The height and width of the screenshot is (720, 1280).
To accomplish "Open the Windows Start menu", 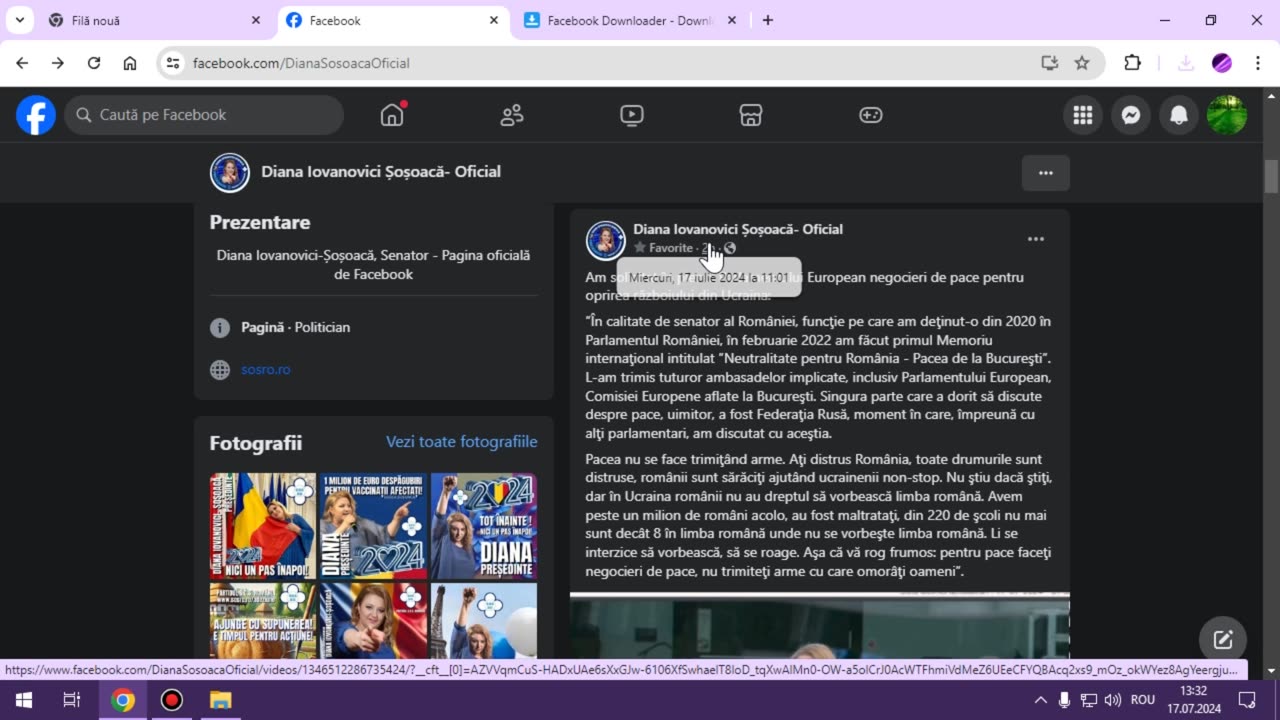I will click(23, 700).
